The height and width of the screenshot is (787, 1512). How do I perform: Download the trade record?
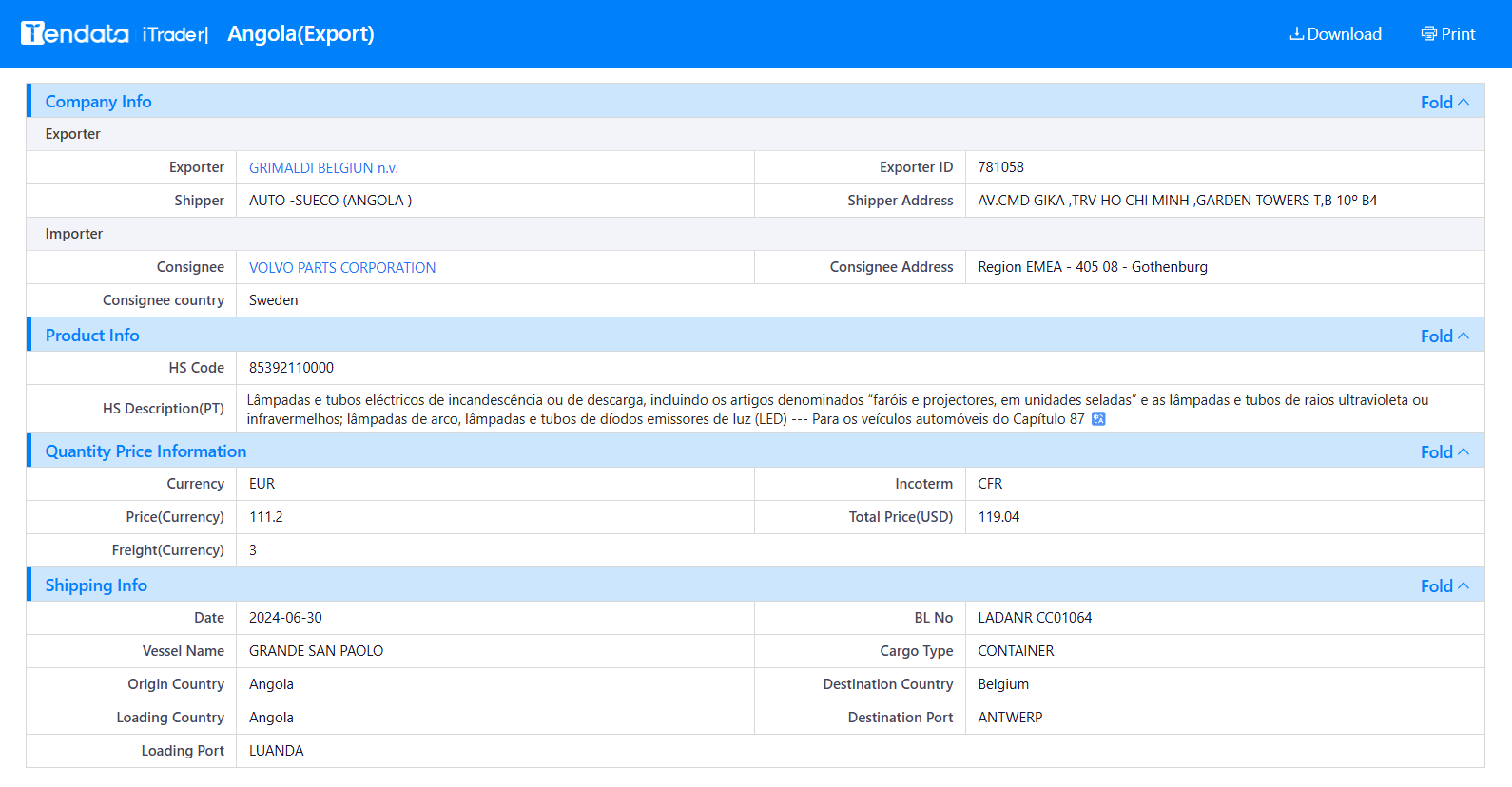pyautogui.click(x=1335, y=34)
